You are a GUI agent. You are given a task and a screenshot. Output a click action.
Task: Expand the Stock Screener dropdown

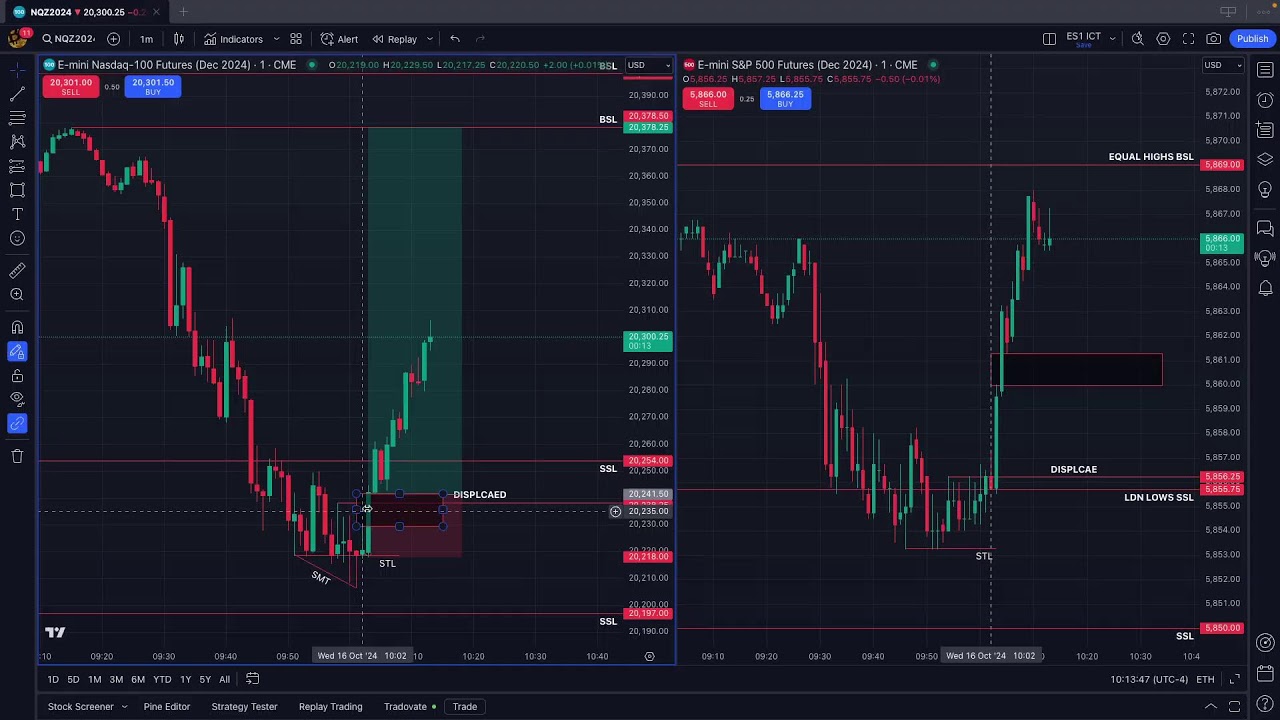click(x=125, y=706)
